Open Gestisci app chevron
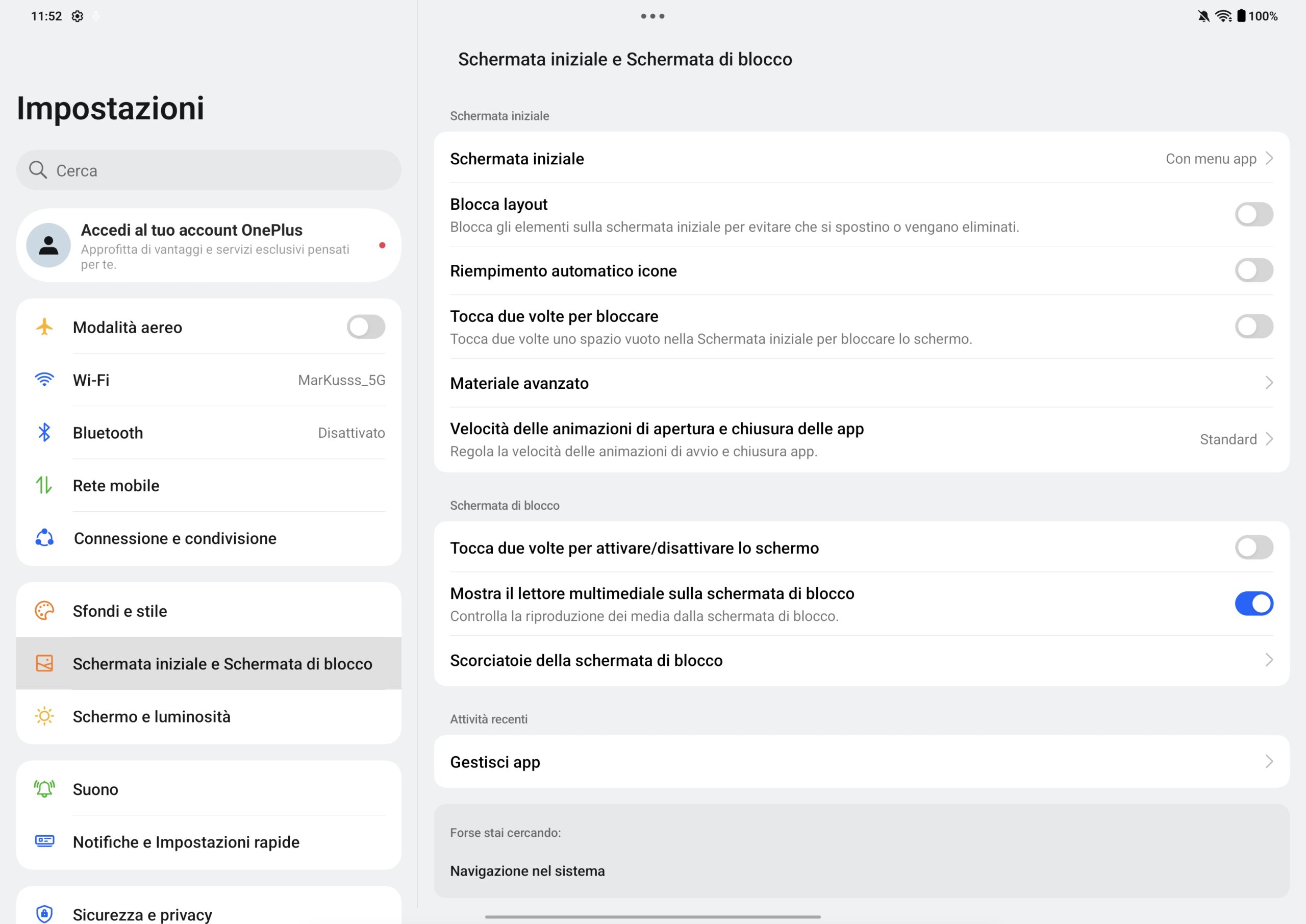This screenshot has height=924, width=1306. tap(1269, 762)
